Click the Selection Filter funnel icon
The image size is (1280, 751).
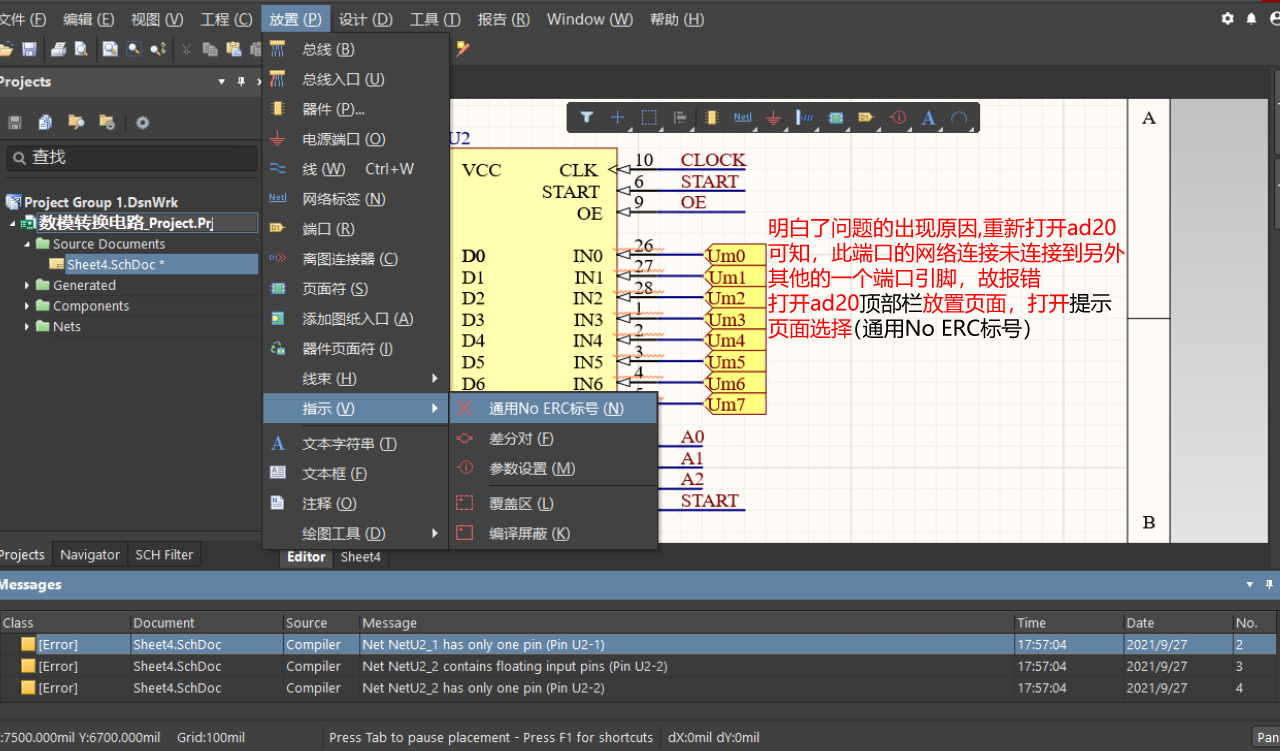(587, 118)
